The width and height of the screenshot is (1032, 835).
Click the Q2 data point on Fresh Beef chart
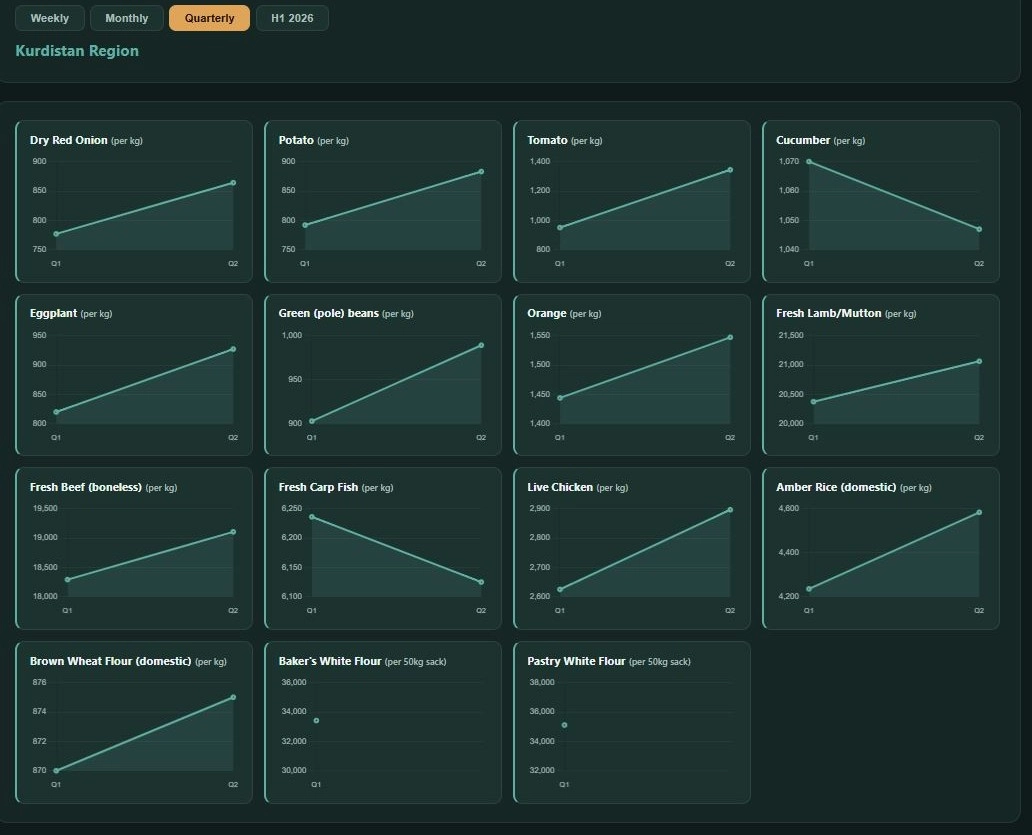(x=233, y=532)
